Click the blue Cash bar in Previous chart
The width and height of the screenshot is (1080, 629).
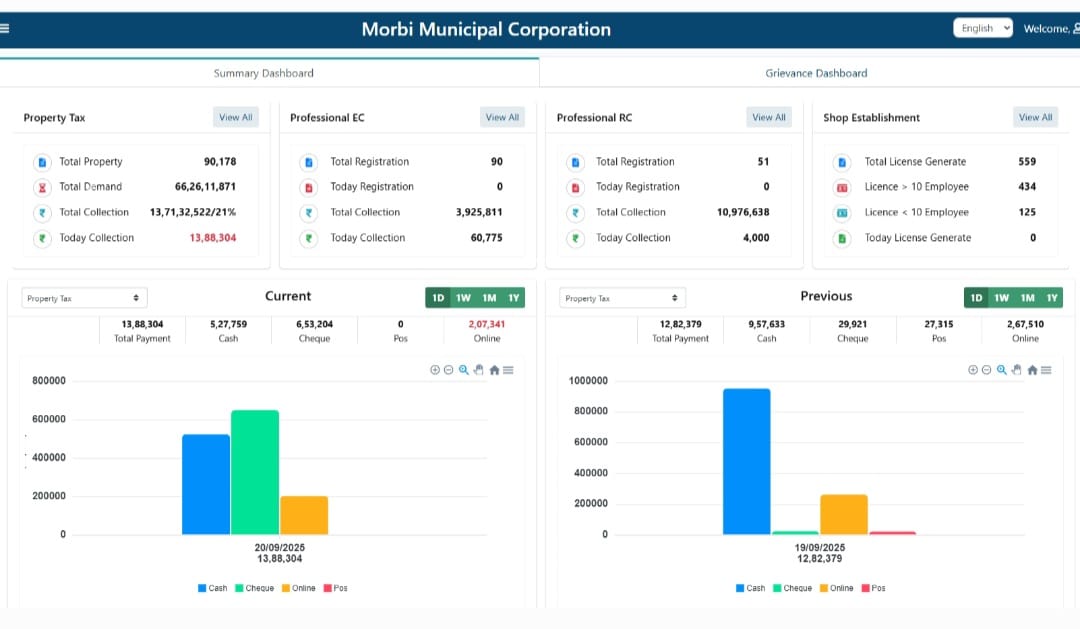click(x=747, y=462)
